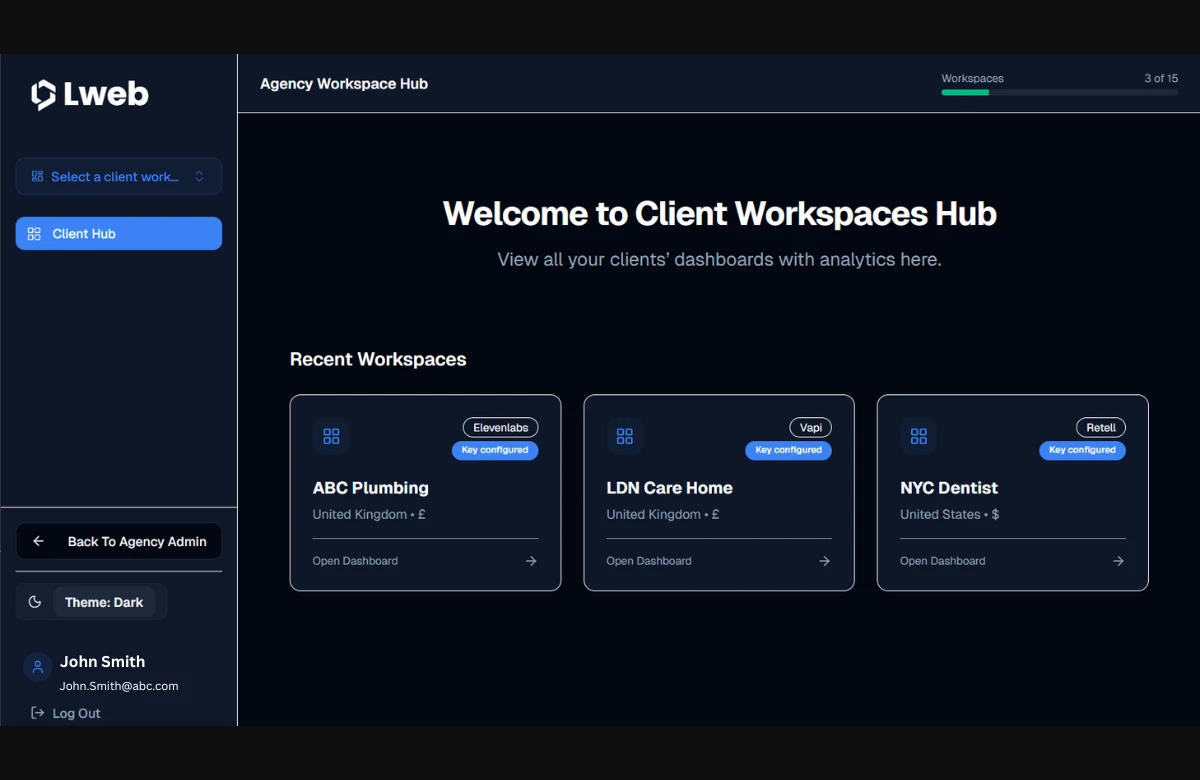Open Dashboard for NYC Dentist

click(943, 561)
